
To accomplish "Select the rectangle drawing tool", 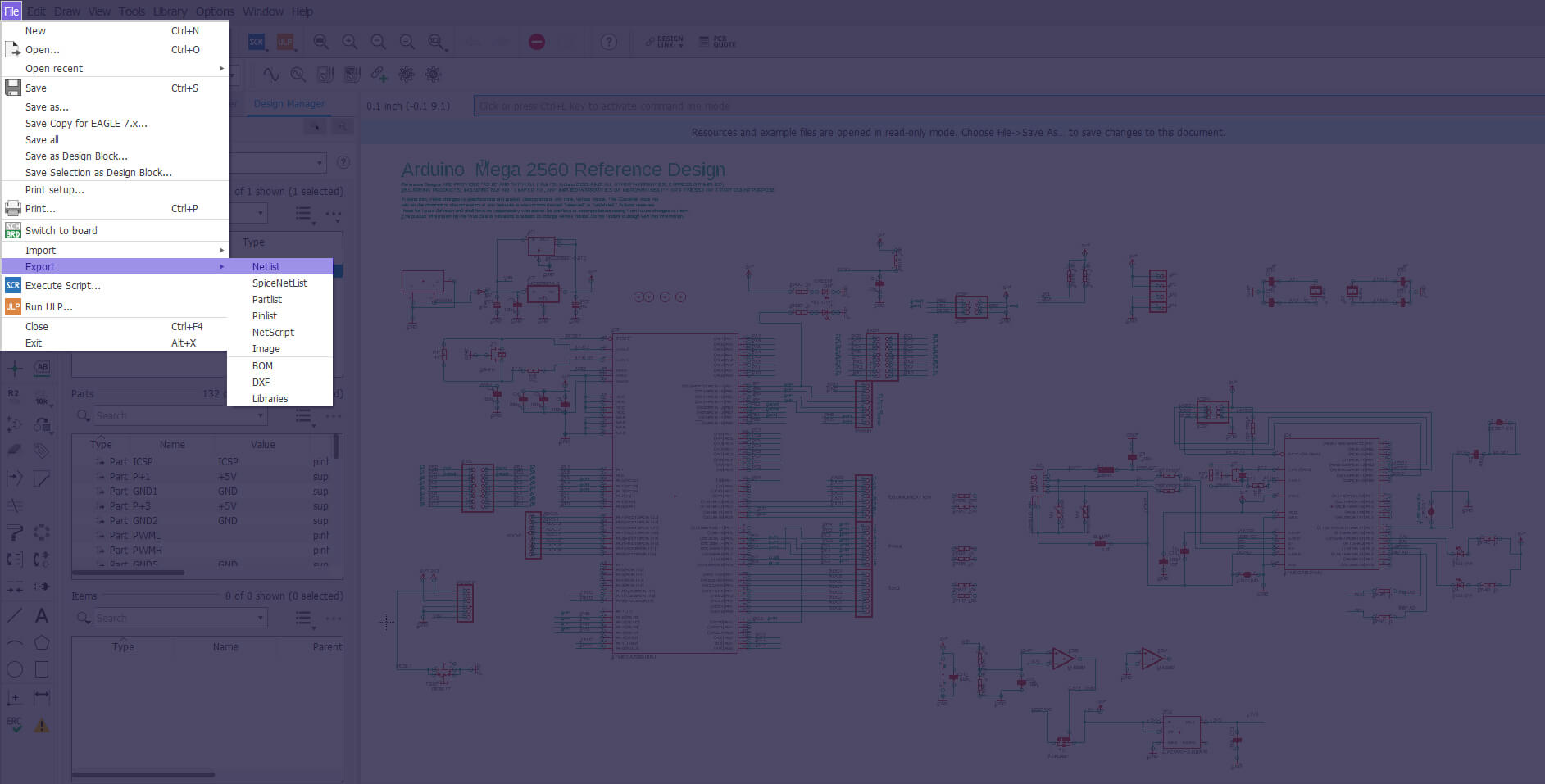I will click(x=42, y=670).
